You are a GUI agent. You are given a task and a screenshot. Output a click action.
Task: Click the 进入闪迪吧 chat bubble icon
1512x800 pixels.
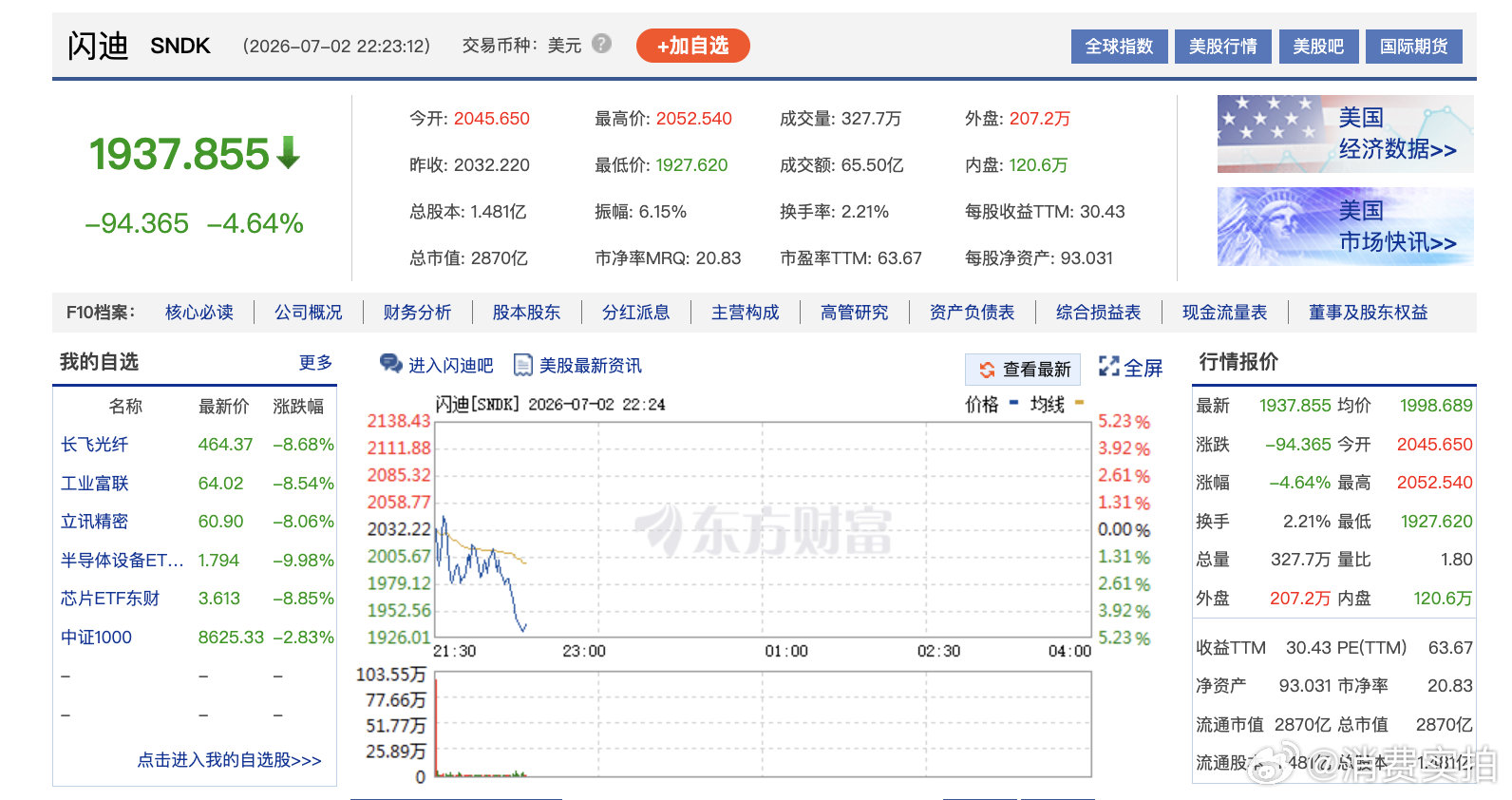click(390, 364)
